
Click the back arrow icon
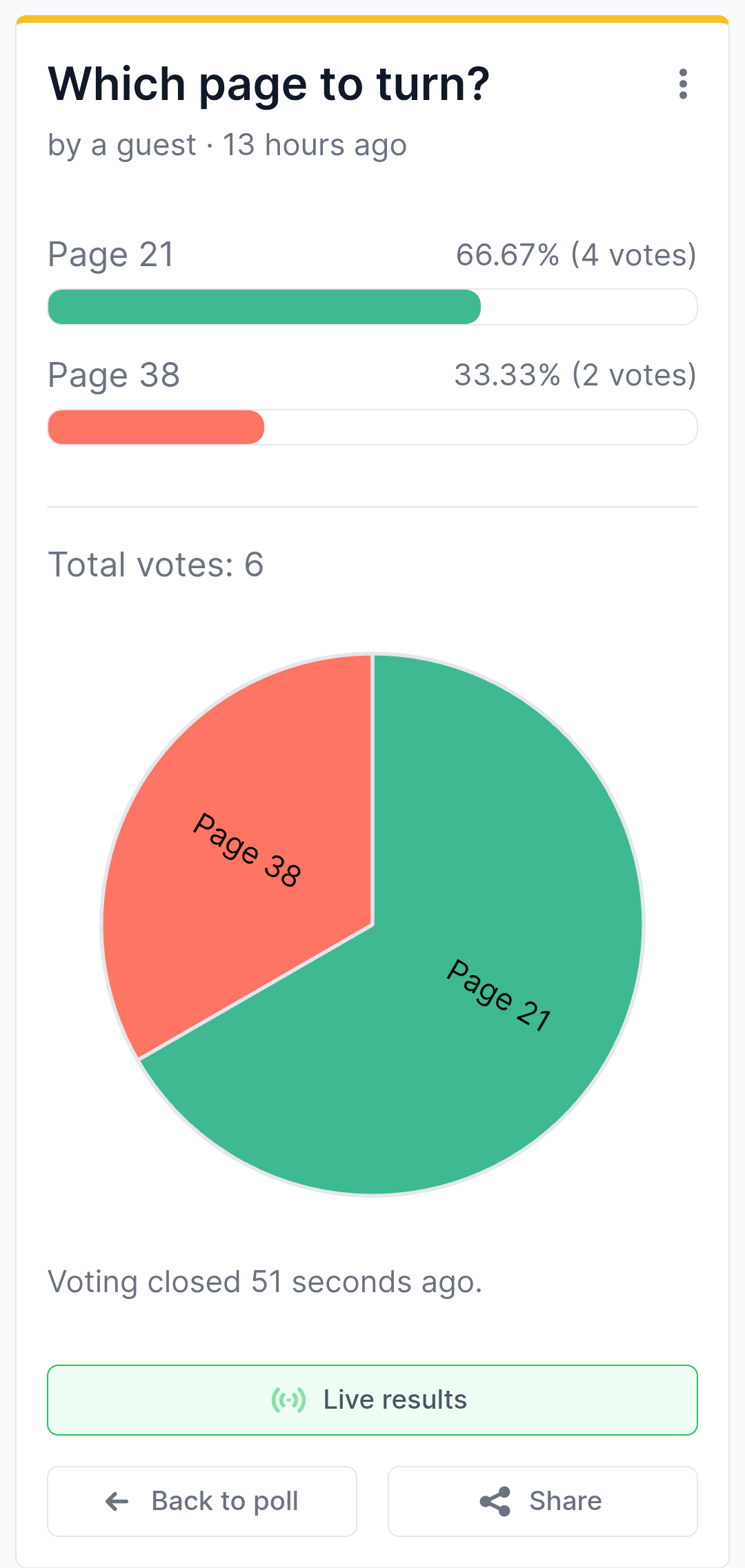(x=117, y=1501)
